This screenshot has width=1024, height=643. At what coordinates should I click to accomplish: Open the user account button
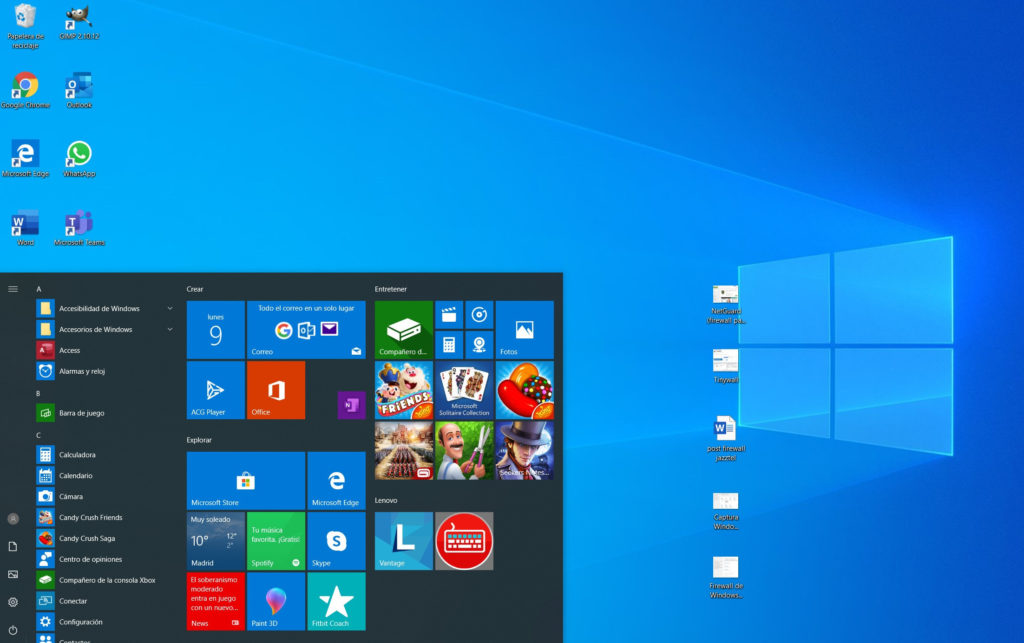tap(13, 519)
